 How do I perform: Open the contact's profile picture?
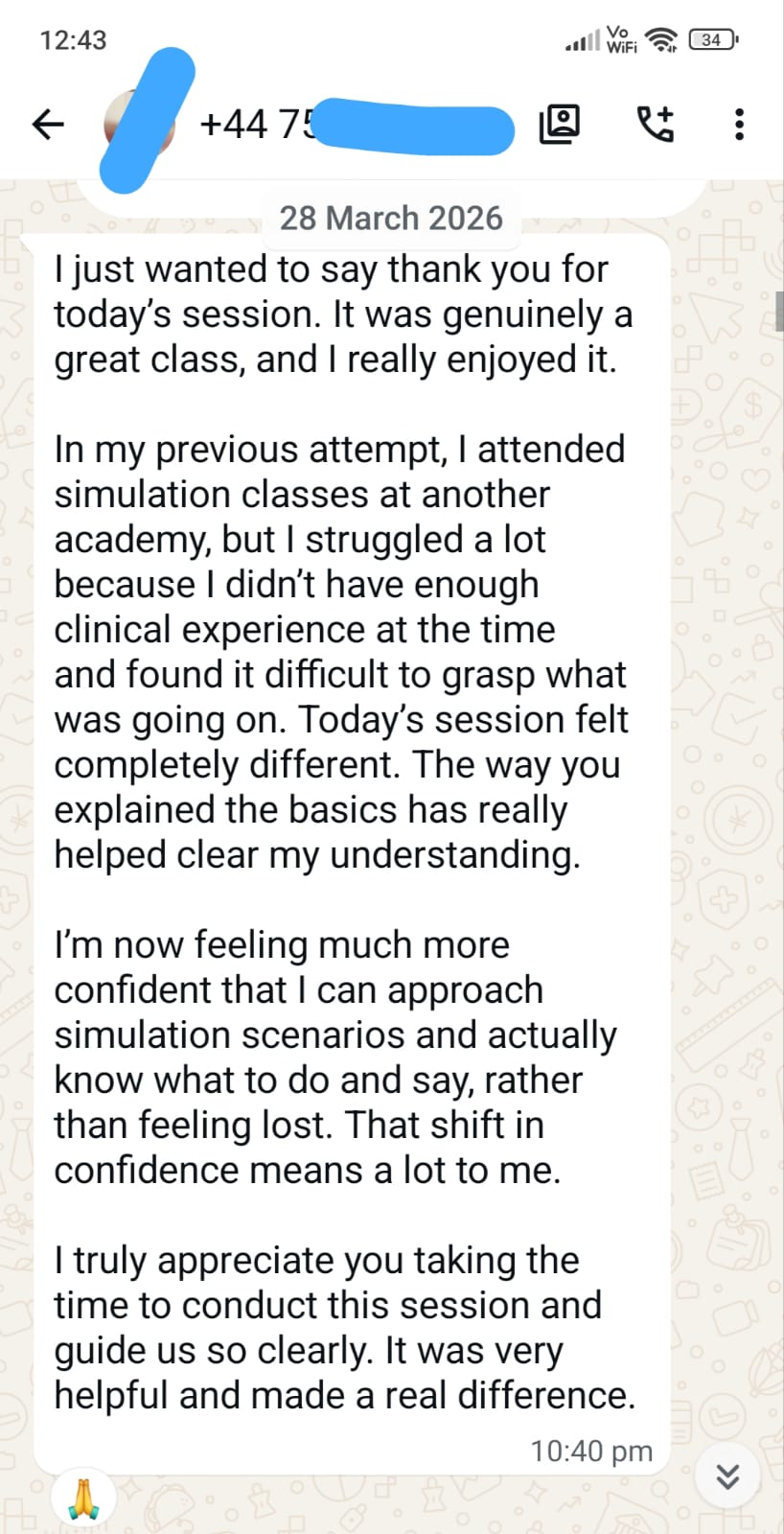[x=140, y=124]
